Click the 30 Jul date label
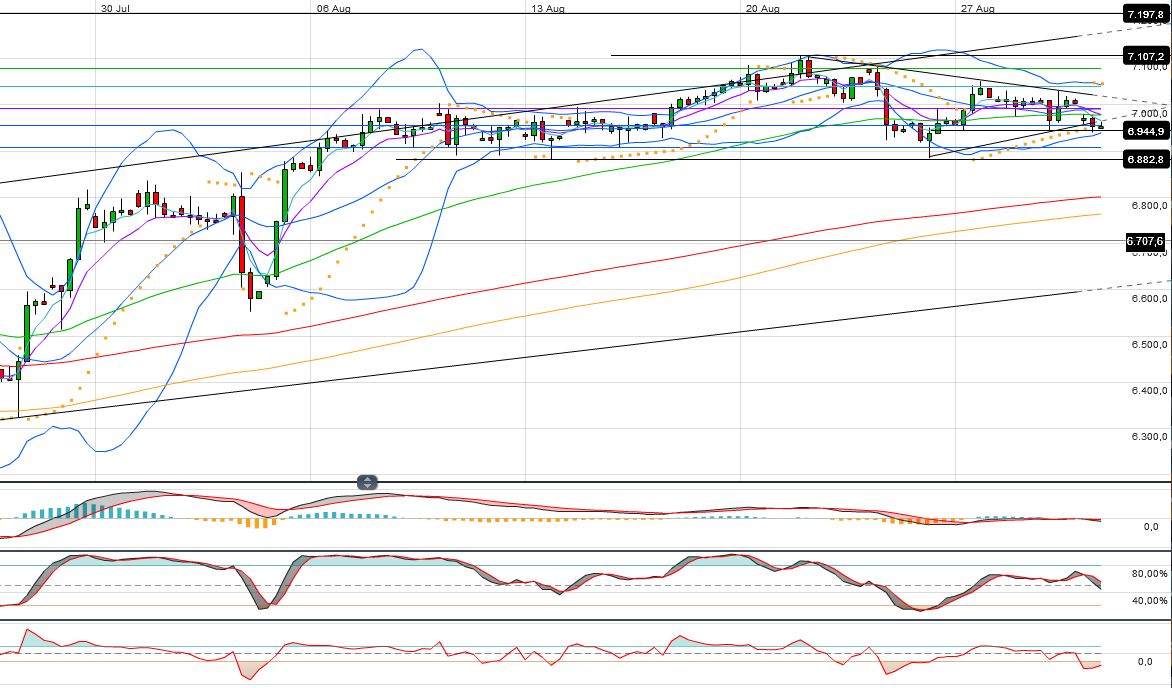1172x688 pixels. [x=117, y=9]
